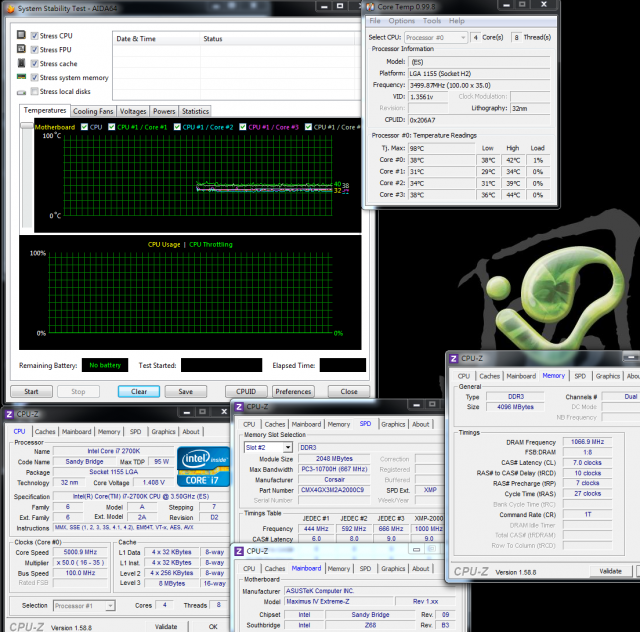This screenshot has height=632, width=640.
Task: Toggle the Stress FPU checkbox
Action: pos(35,50)
